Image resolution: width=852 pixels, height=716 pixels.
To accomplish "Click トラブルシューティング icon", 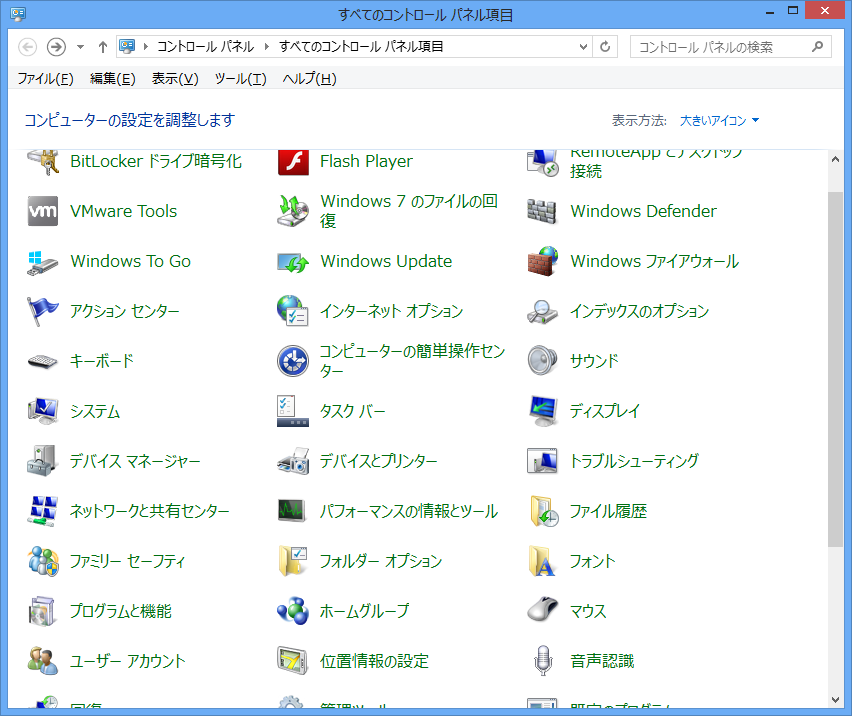I will pyautogui.click(x=543, y=461).
